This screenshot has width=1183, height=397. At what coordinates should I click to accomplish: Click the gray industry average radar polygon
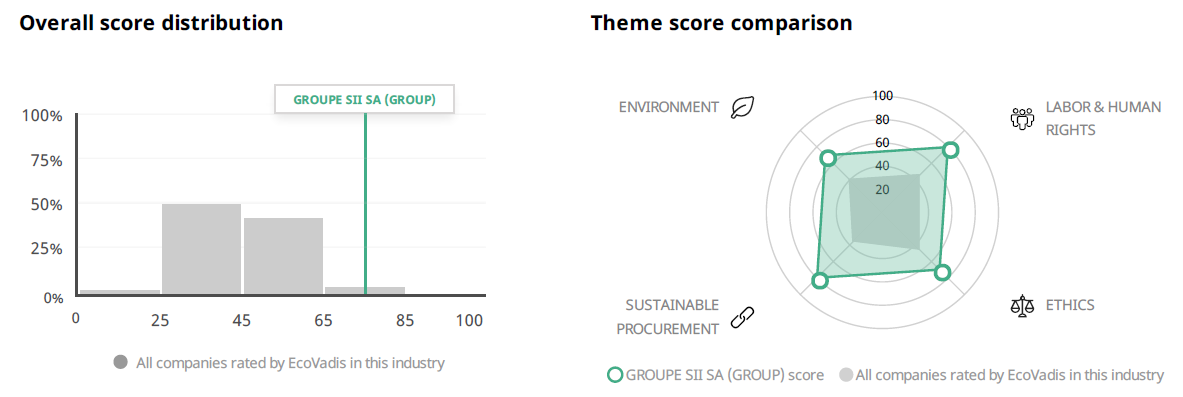coord(884,213)
